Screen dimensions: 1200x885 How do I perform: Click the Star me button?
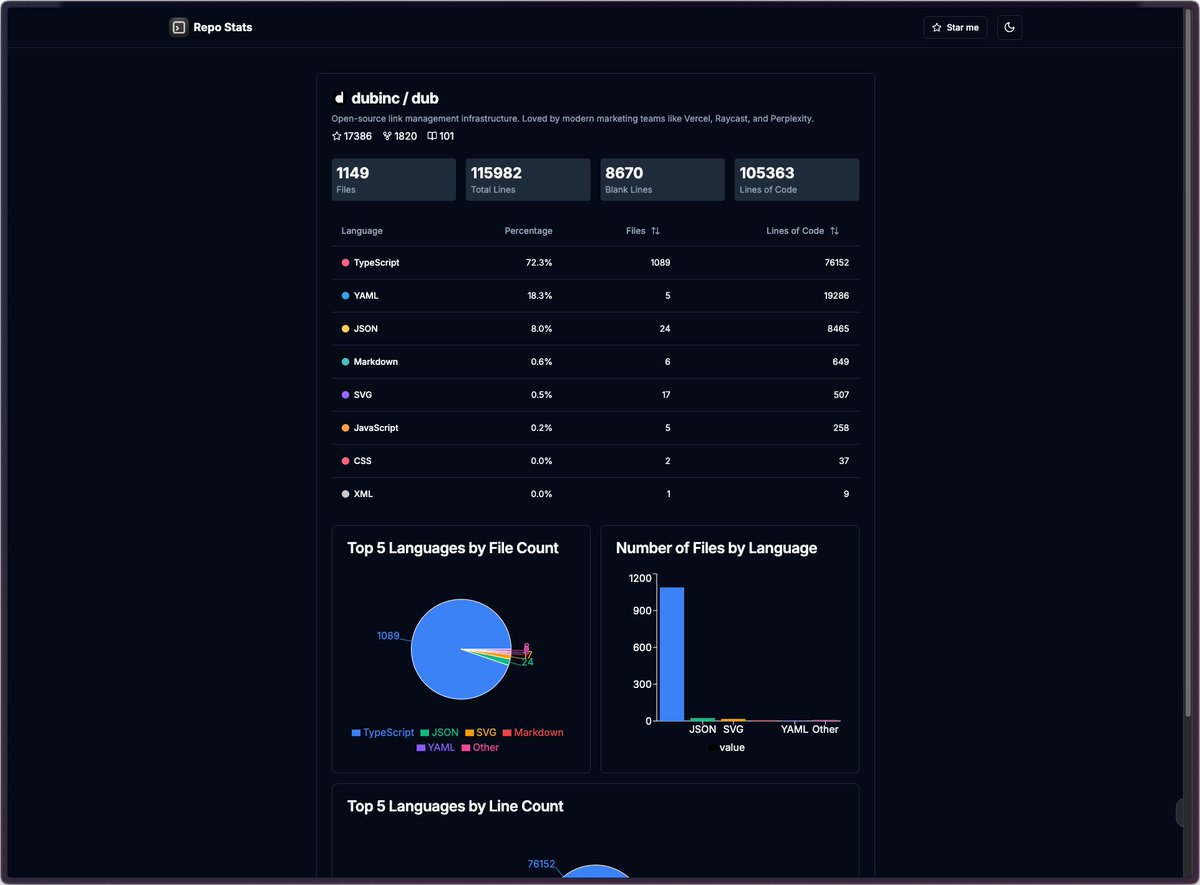point(955,27)
